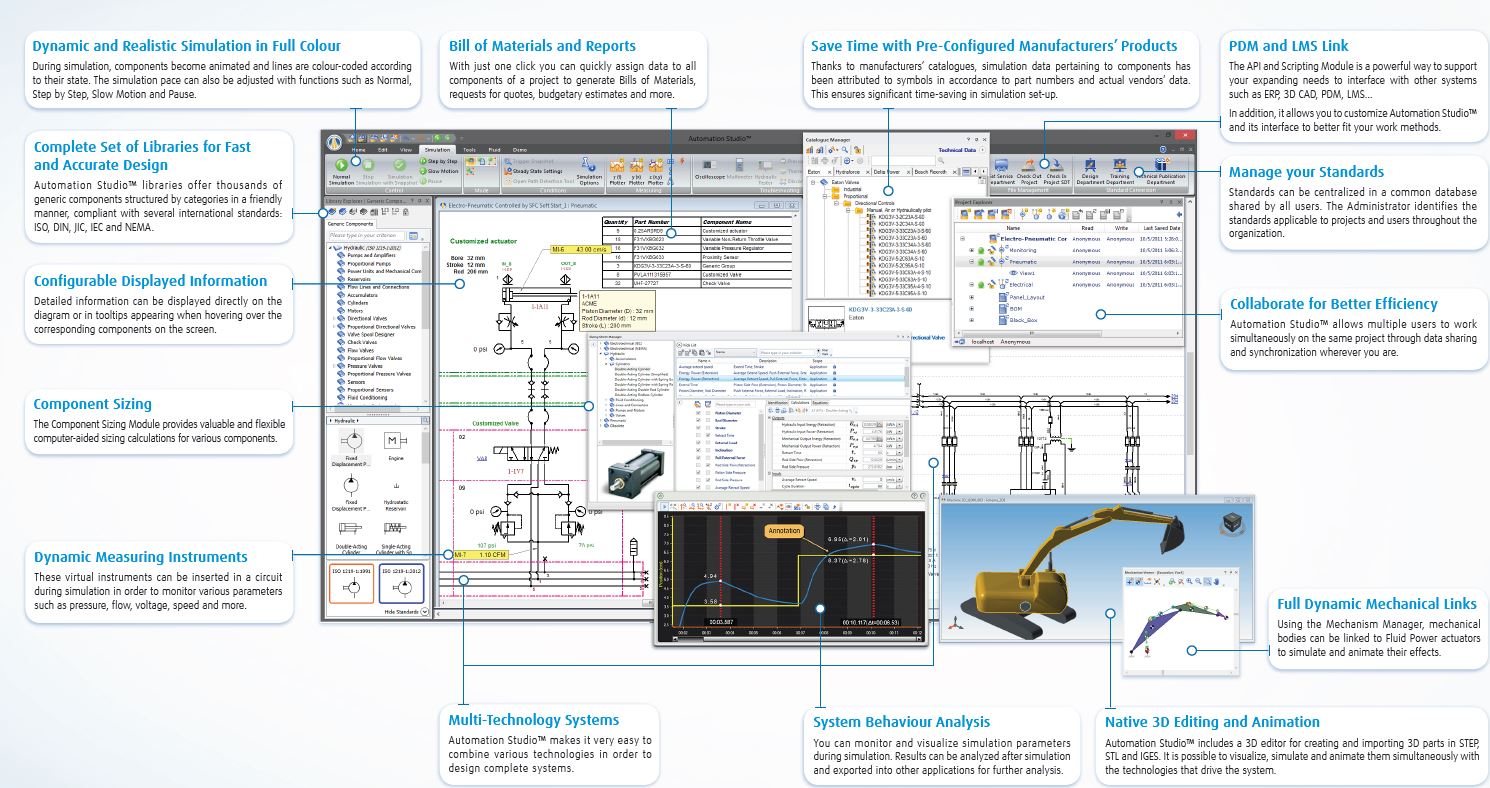The image size is (1490, 788).
Task: Start Normal Simulation from the ribbon
Action: pos(341,170)
